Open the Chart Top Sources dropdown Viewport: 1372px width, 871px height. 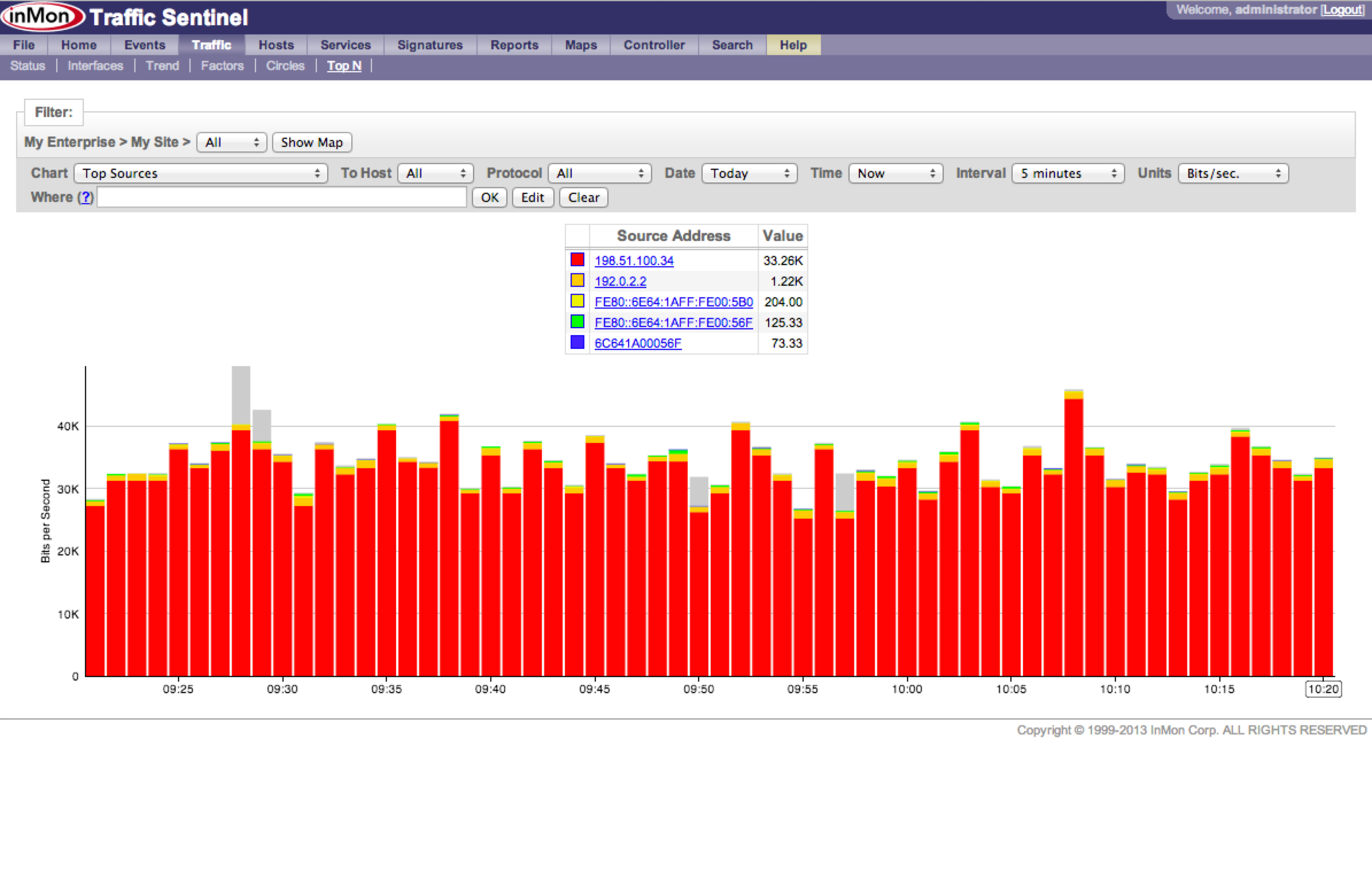200,173
